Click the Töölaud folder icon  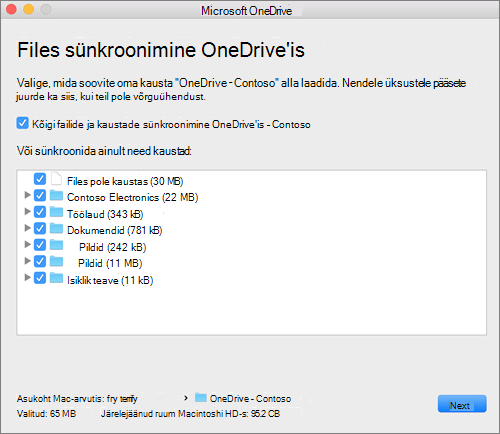coord(56,212)
